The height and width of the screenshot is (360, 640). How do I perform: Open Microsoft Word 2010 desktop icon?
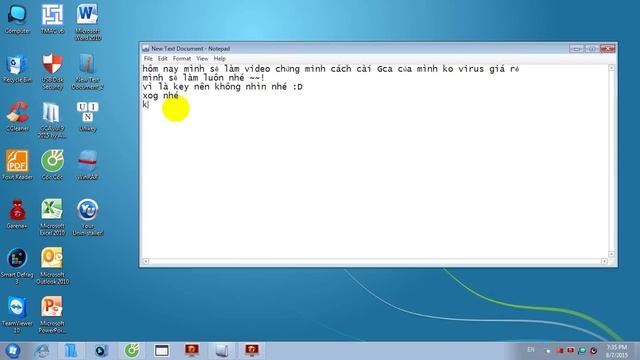point(87,22)
